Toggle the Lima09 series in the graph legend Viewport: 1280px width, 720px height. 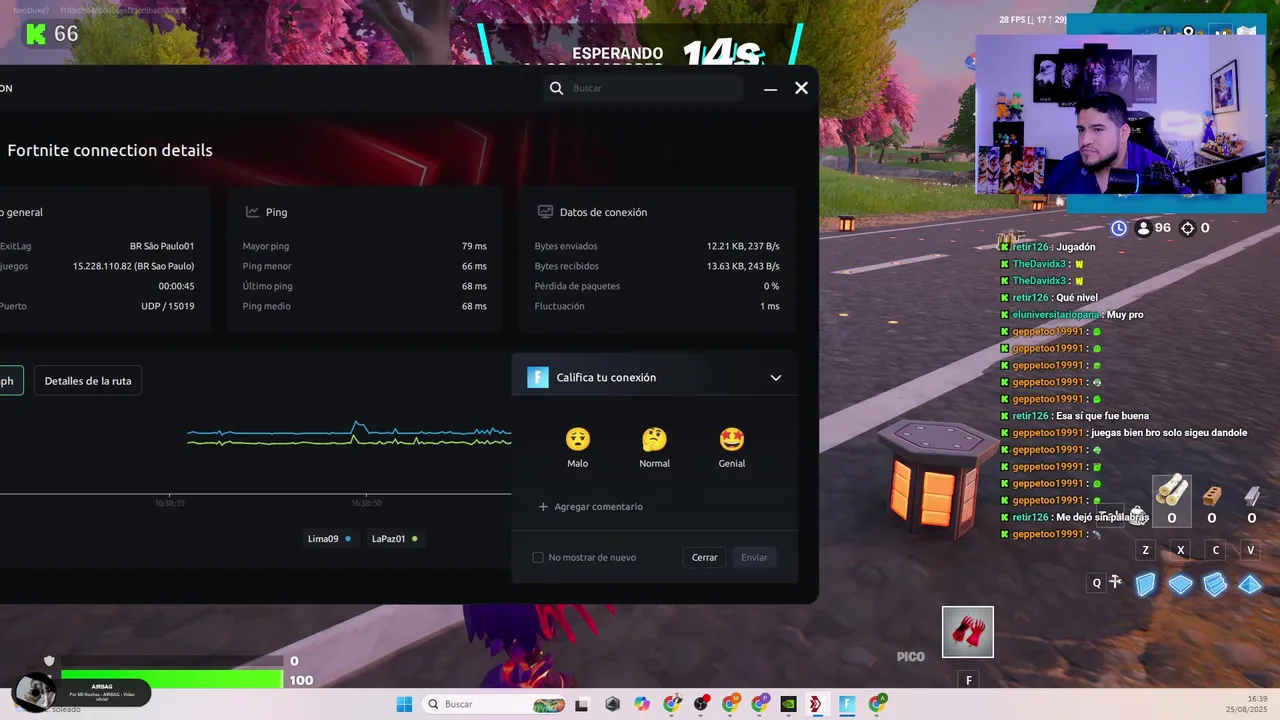click(x=329, y=539)
